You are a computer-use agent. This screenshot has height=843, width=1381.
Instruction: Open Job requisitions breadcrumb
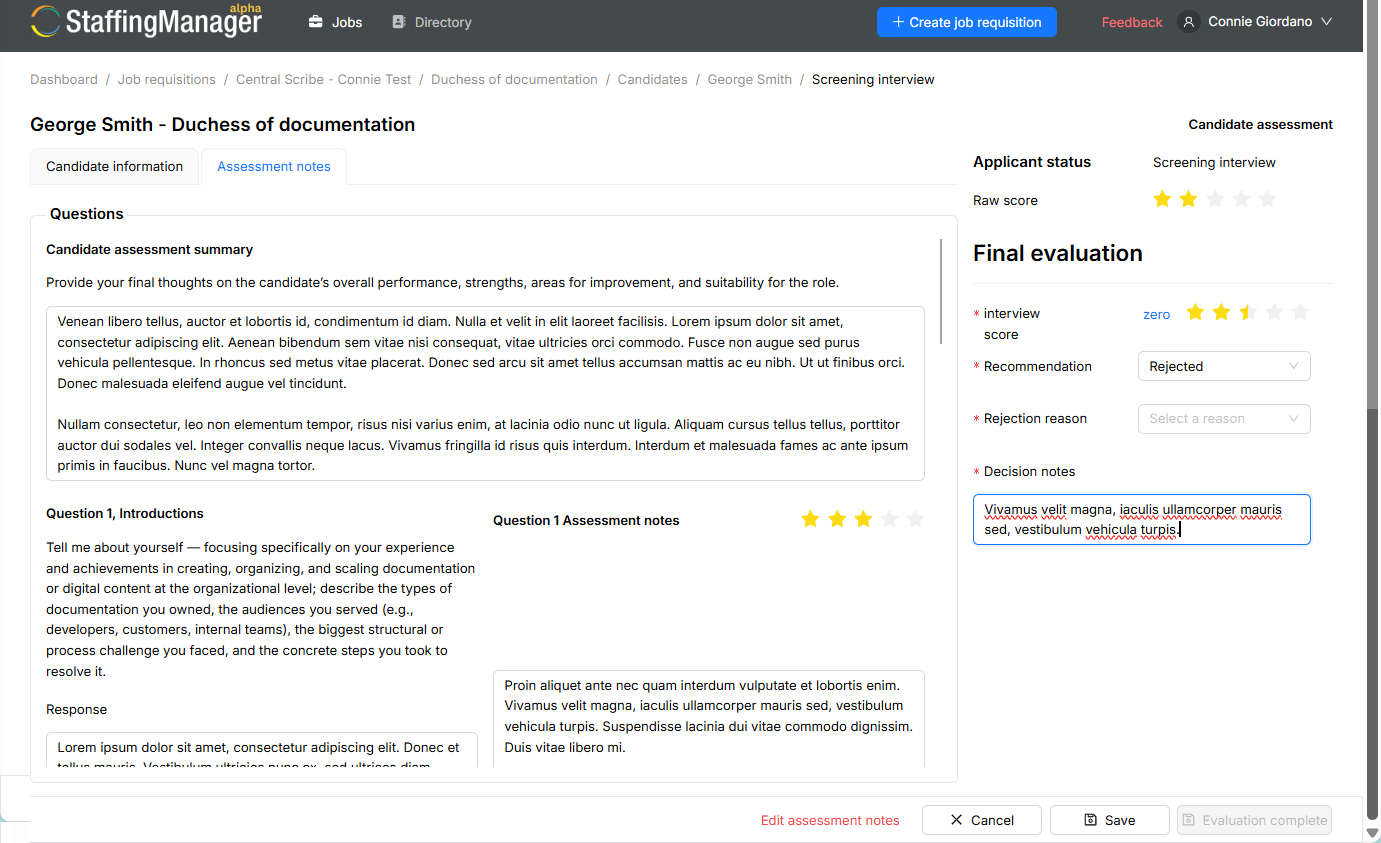point(167,80)
